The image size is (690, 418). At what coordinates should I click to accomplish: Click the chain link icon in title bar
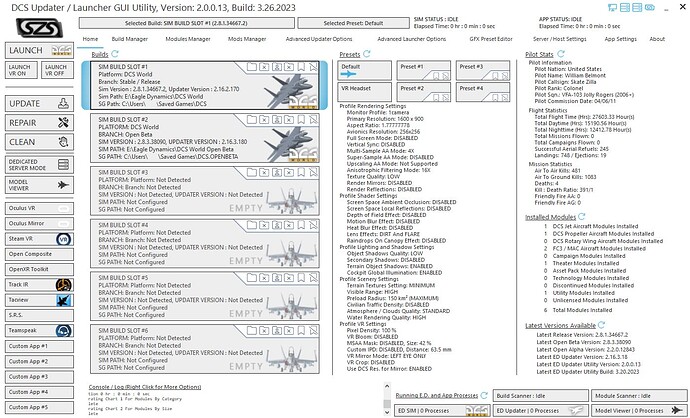(650, 7)
